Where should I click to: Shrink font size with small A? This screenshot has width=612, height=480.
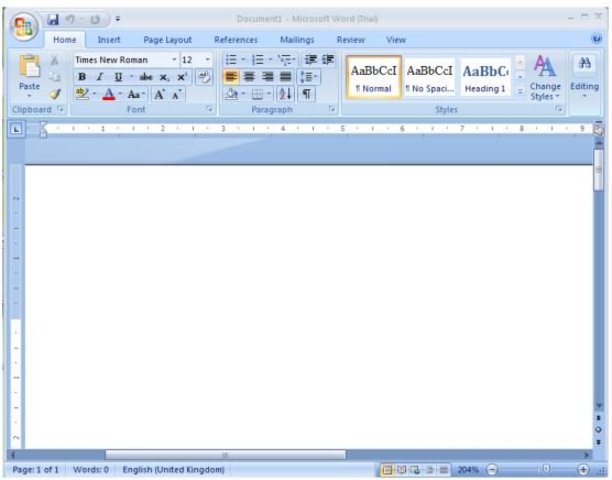[177, 94]
